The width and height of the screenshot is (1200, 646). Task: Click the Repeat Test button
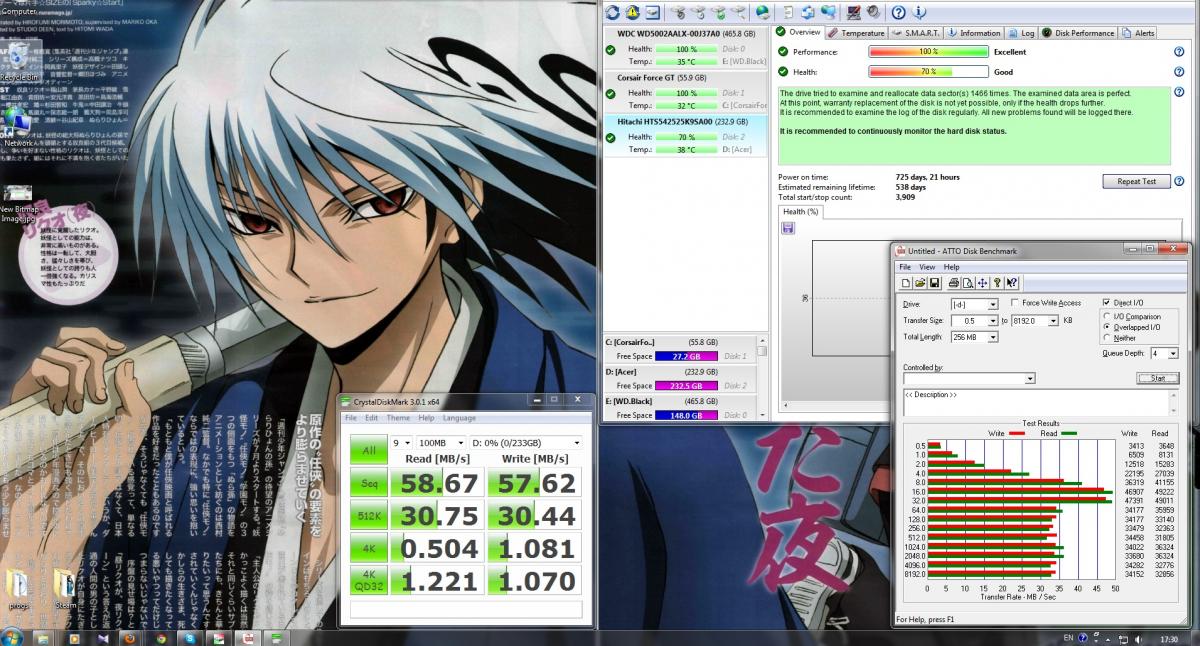1136,181
